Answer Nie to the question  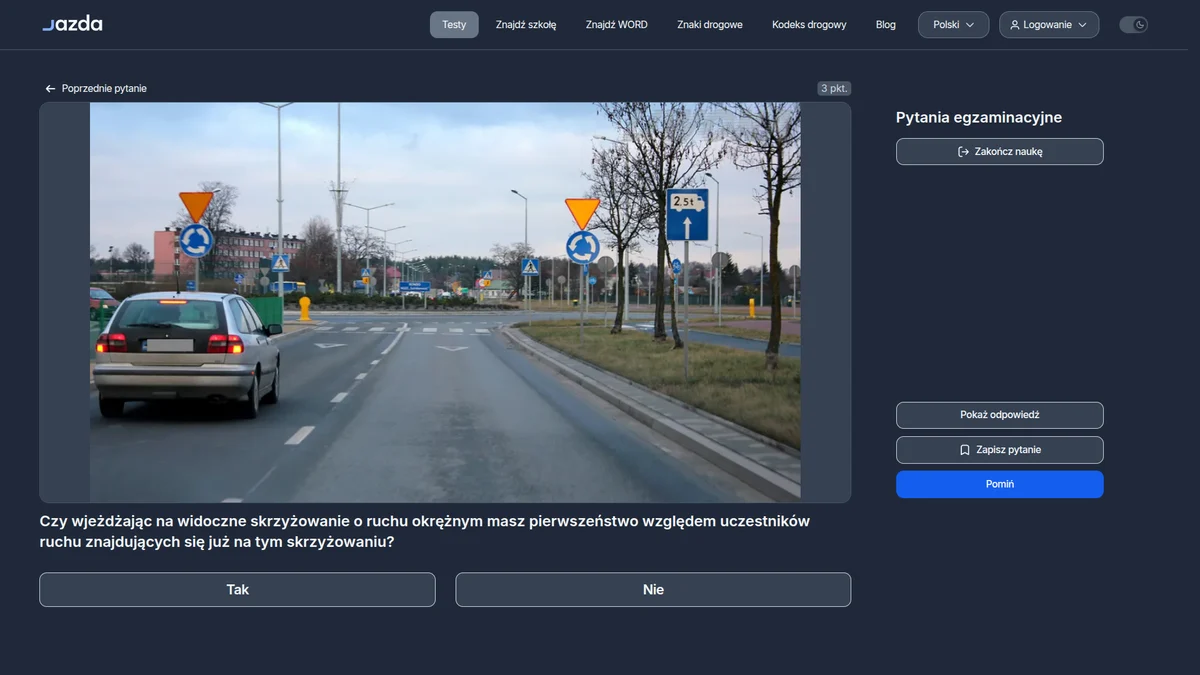[653, 590]
